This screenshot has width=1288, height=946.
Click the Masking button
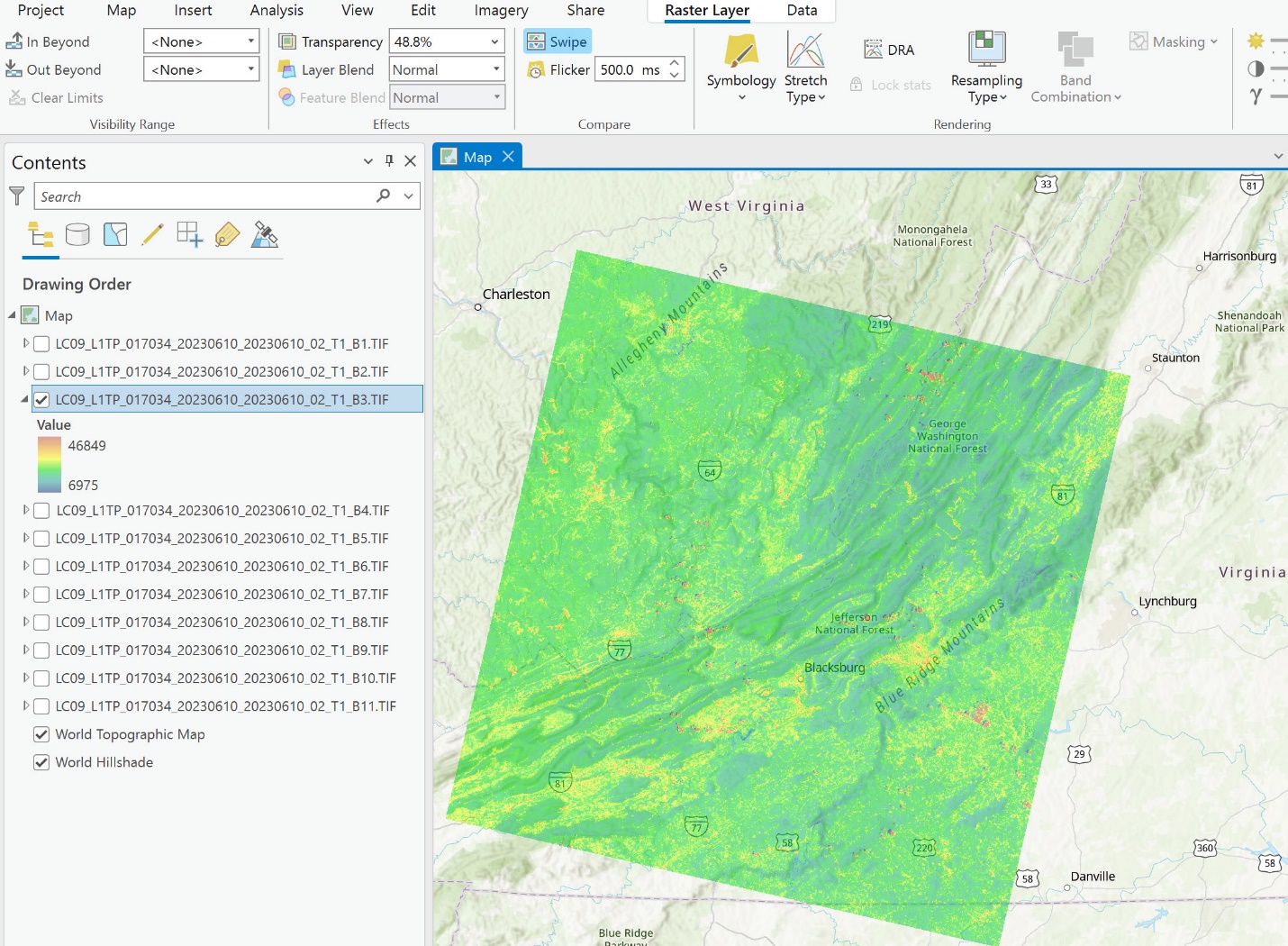[1173, 41]
